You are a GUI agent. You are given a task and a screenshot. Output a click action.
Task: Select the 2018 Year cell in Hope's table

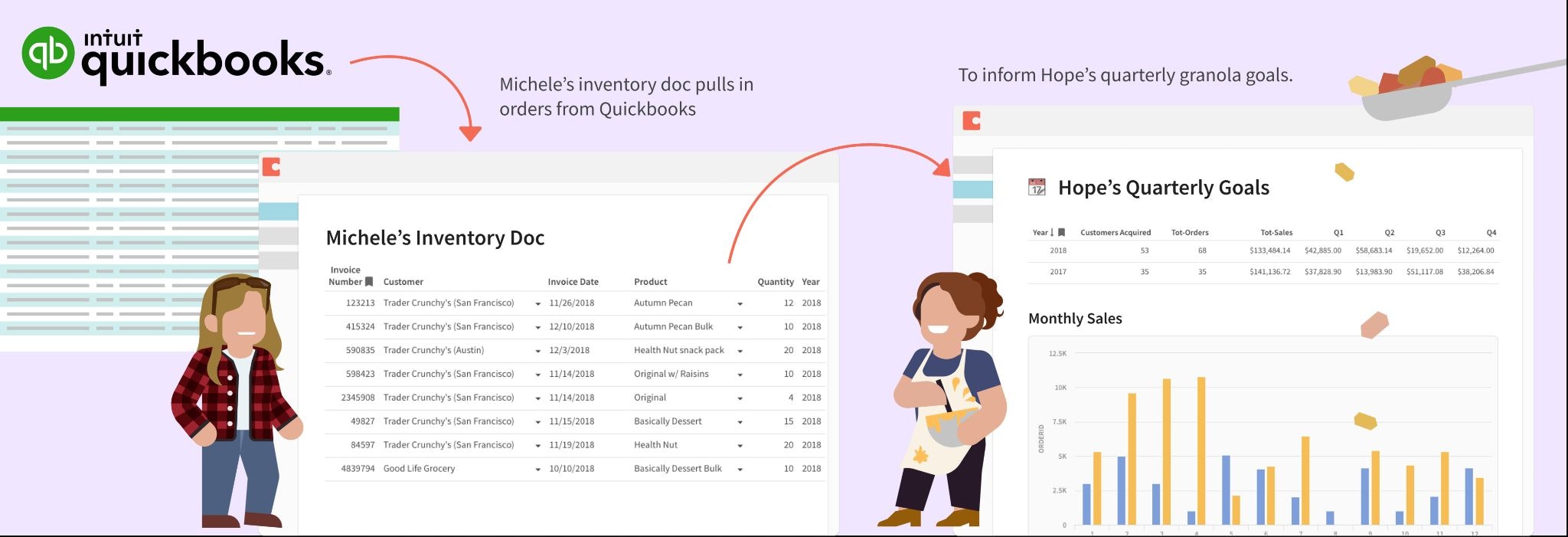click(x=1058, y=250)
